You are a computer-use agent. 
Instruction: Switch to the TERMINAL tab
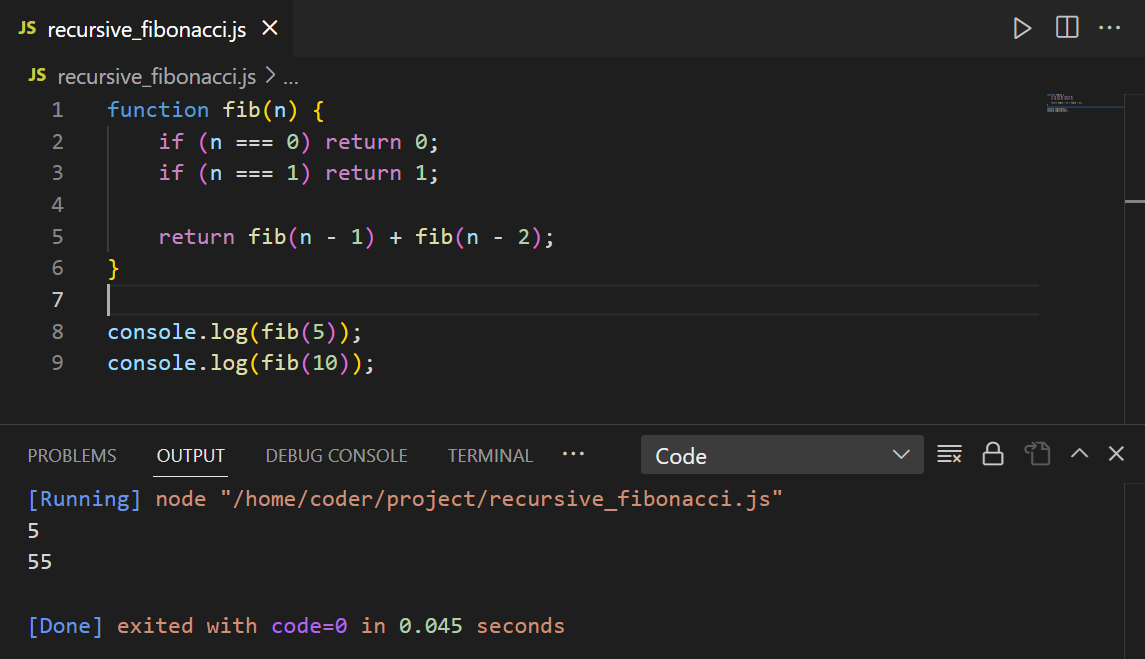click(x=490, y=455)
